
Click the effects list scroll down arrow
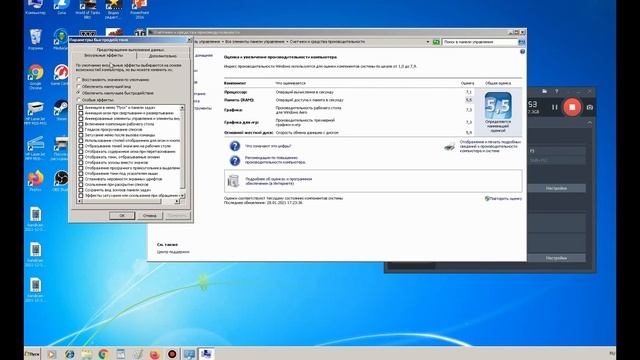pyautogui.click(x=182, y=196)
